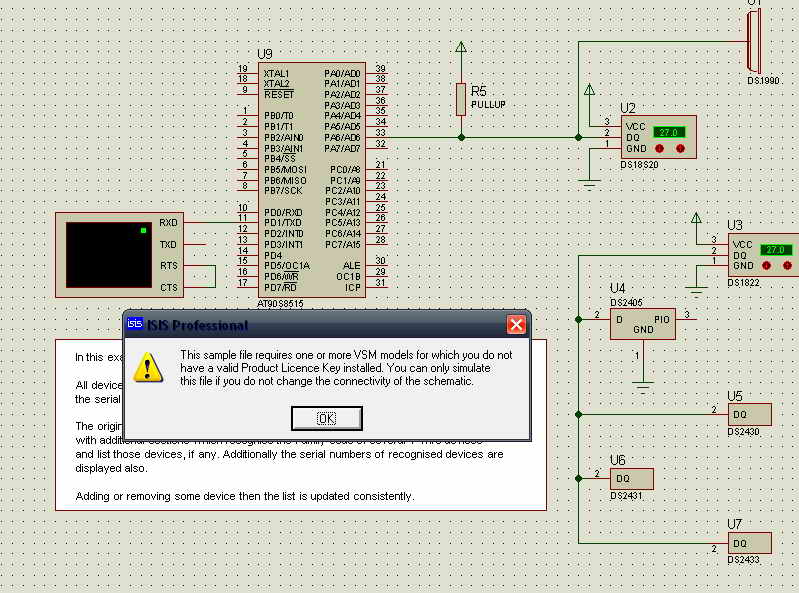Viewport: 799px width, 593px height.
Task: Click OK in the licence warning dialog
Action: tap(326, 418)
